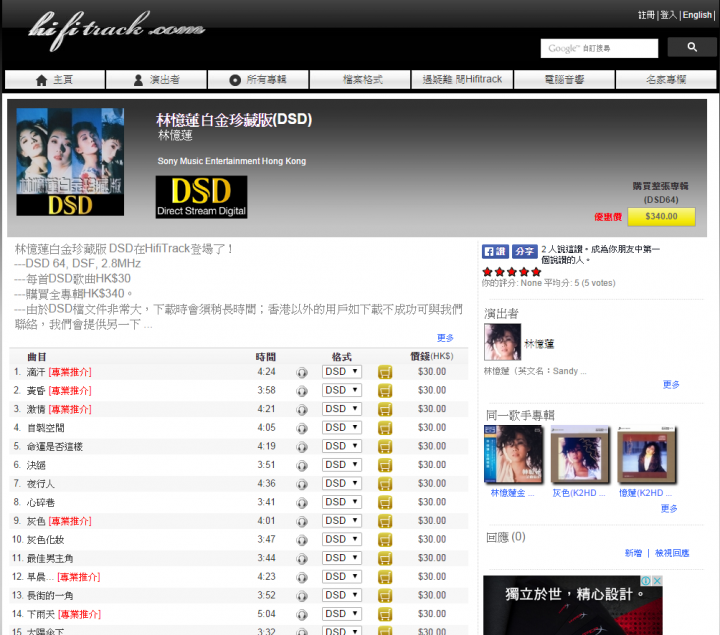Rate album with the fifth star
The width and height of the screenshot is (720, 635).
[536, 272]
